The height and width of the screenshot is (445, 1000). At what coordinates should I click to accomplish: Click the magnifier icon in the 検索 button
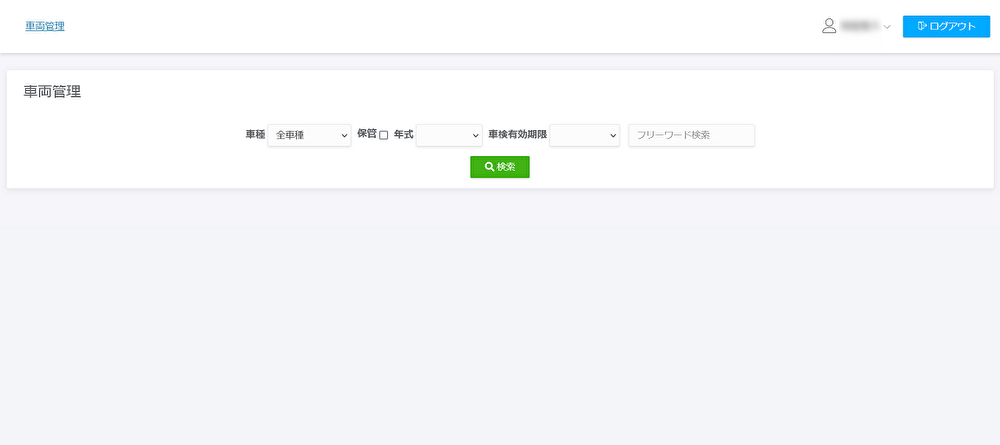coord(489,167)
